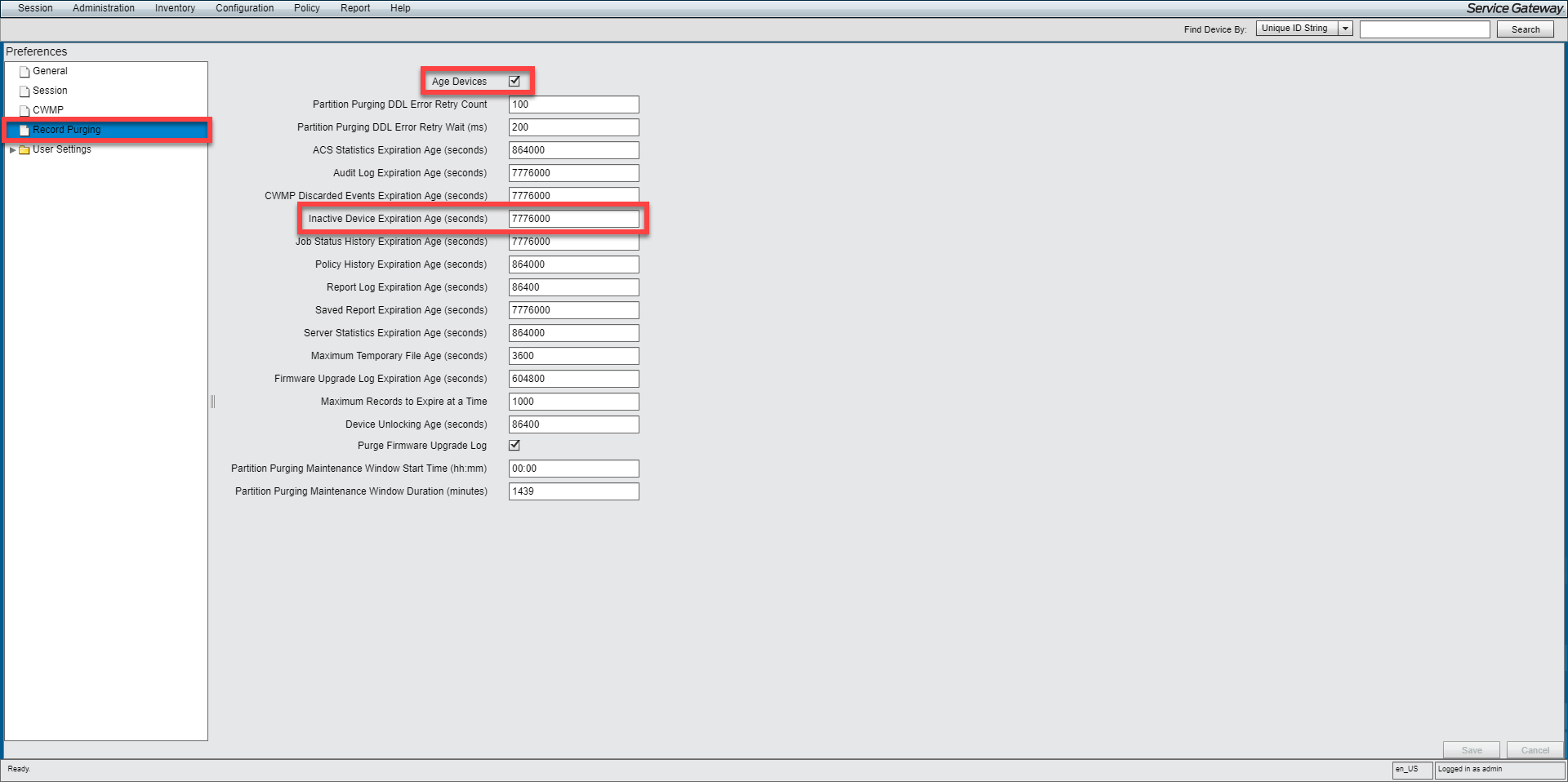
Task: Click the en_US locale status indicator
Action: tap(1411, 769)
